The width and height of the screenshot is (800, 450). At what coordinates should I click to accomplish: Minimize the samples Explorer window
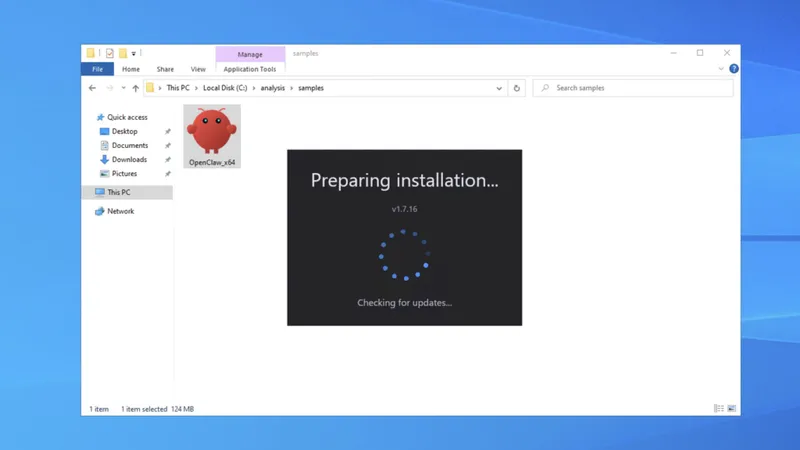pos(673,53)
